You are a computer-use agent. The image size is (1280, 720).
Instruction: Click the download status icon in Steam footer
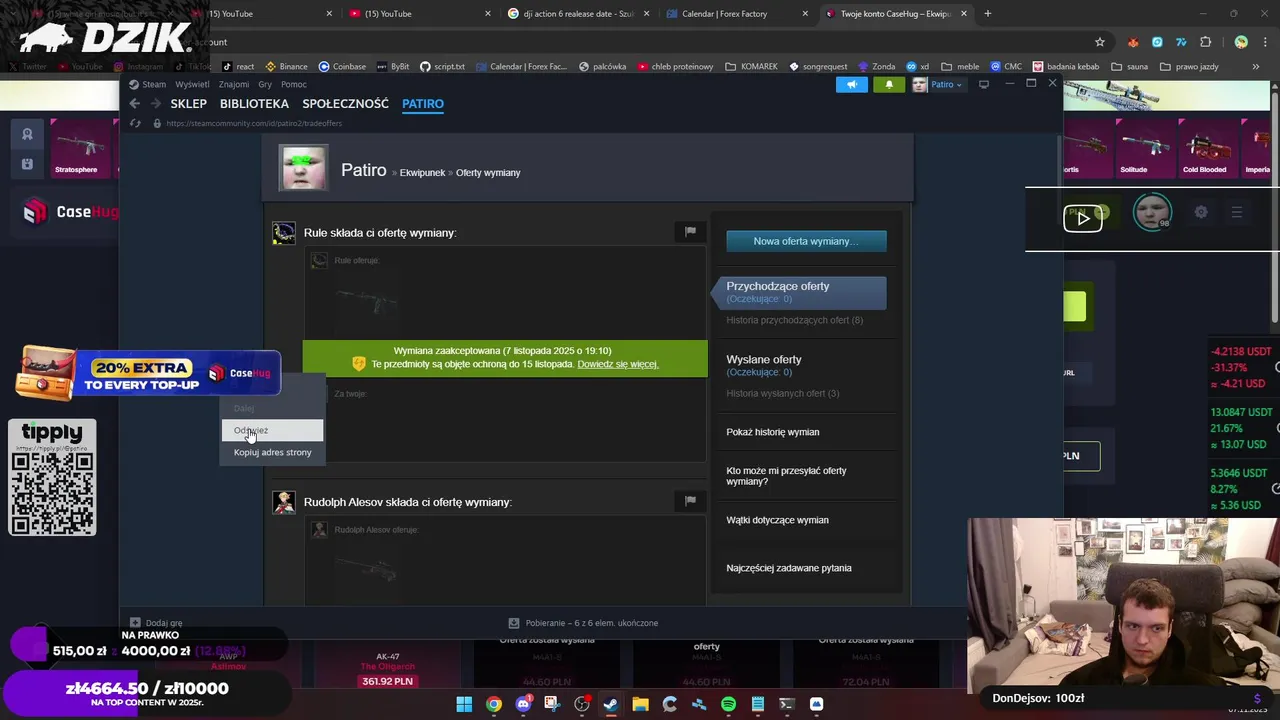click(514, 622)
